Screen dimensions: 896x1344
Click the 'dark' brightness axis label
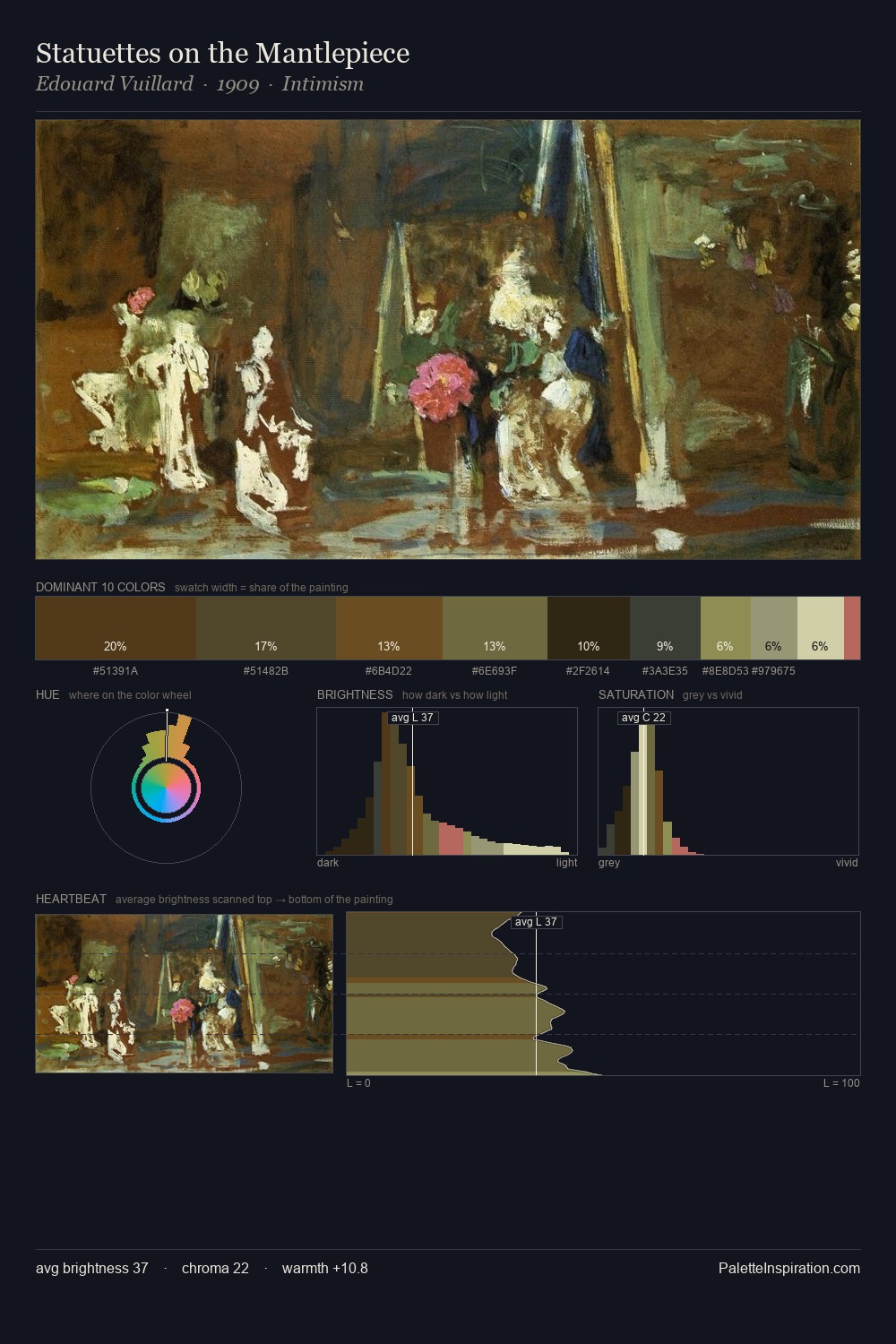pyautogui.click(x=328, y=863)
